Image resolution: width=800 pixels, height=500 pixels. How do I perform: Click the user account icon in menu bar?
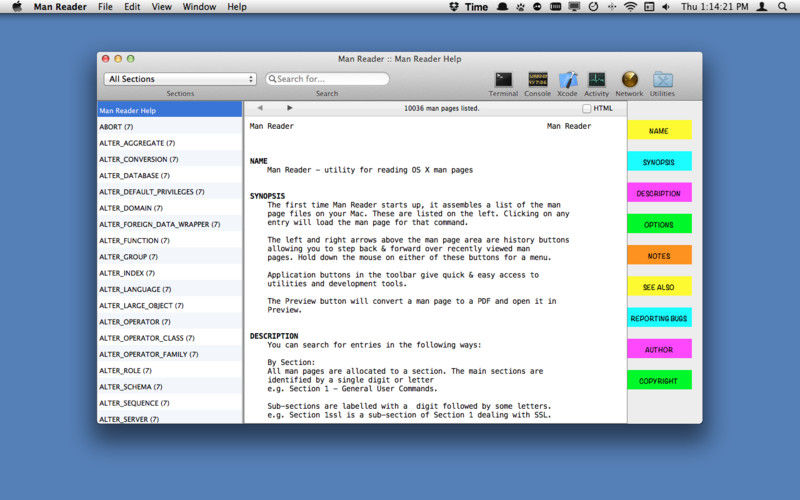pyautogui.click(x=762, y=7)
